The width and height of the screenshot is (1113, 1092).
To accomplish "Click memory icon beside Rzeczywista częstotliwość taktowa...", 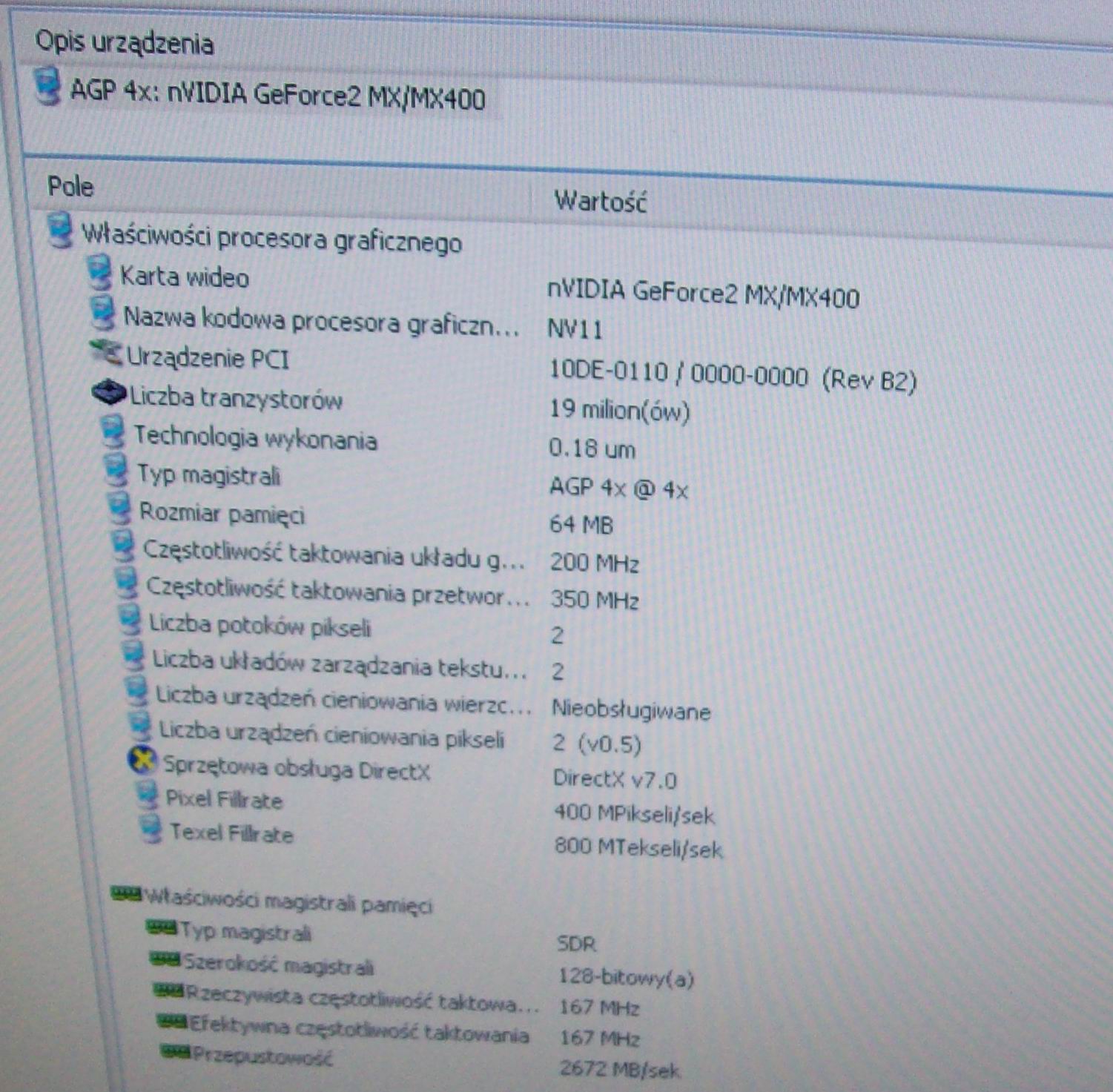I will 168,991.
